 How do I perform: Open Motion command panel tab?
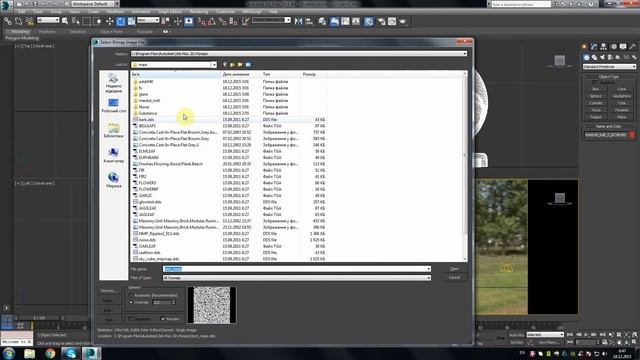[613, 47]
